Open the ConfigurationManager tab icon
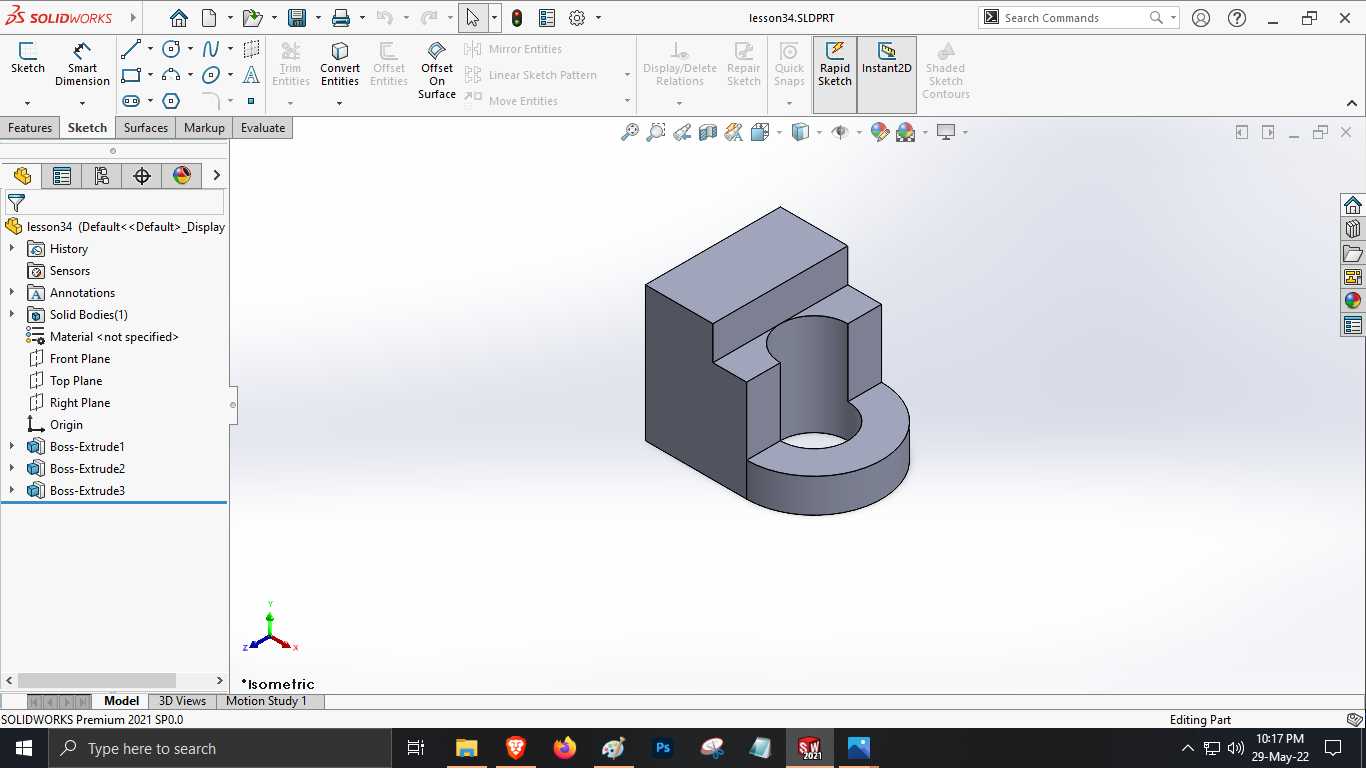This screenshot has width=1366, height=780. (x=102, y=176)
